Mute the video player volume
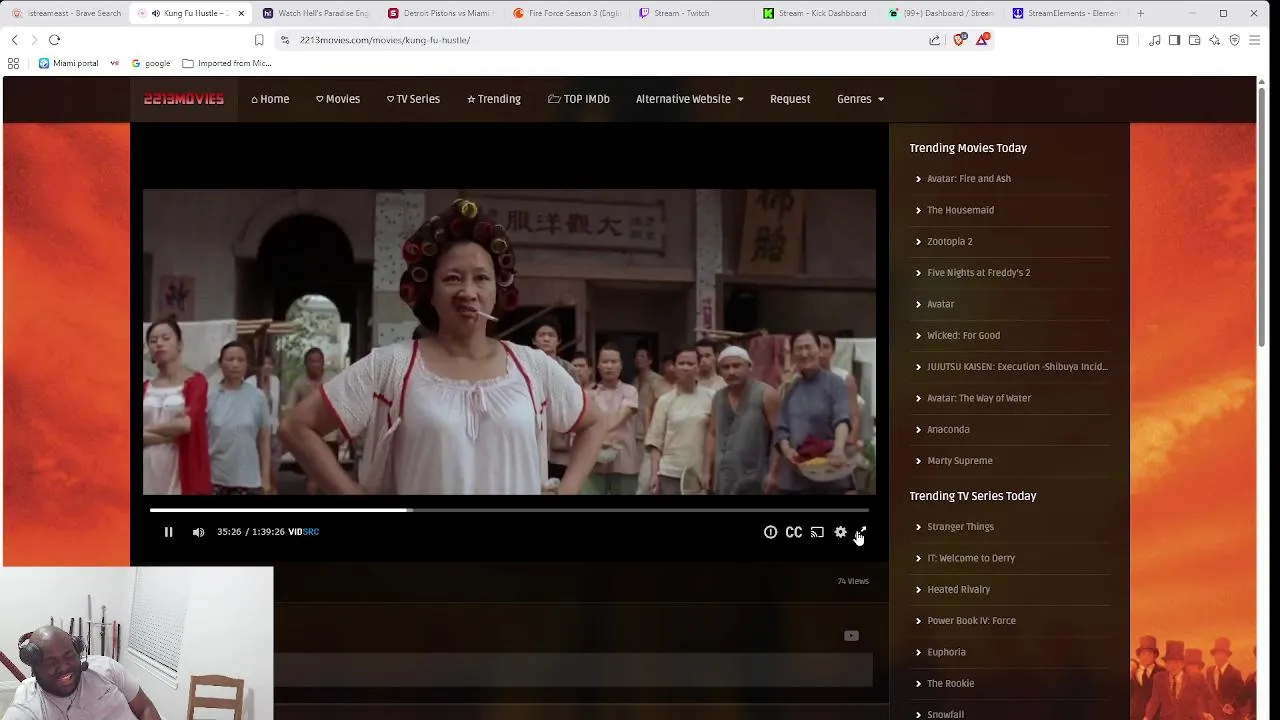 click(198, 532)
